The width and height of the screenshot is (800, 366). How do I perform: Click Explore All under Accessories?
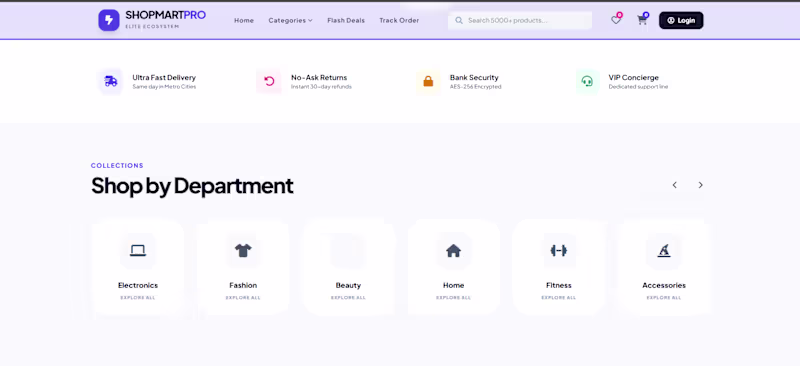click(x=664, y=298)
